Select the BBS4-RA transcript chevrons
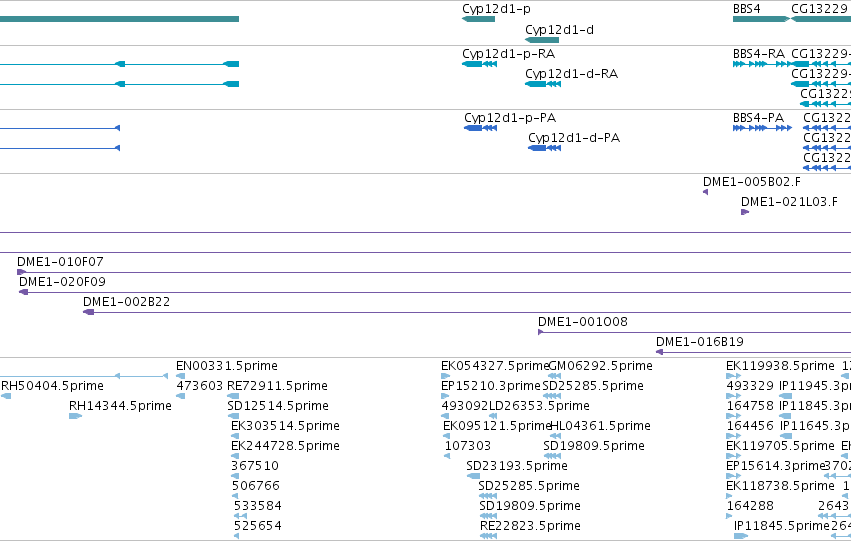 point(762,64)
